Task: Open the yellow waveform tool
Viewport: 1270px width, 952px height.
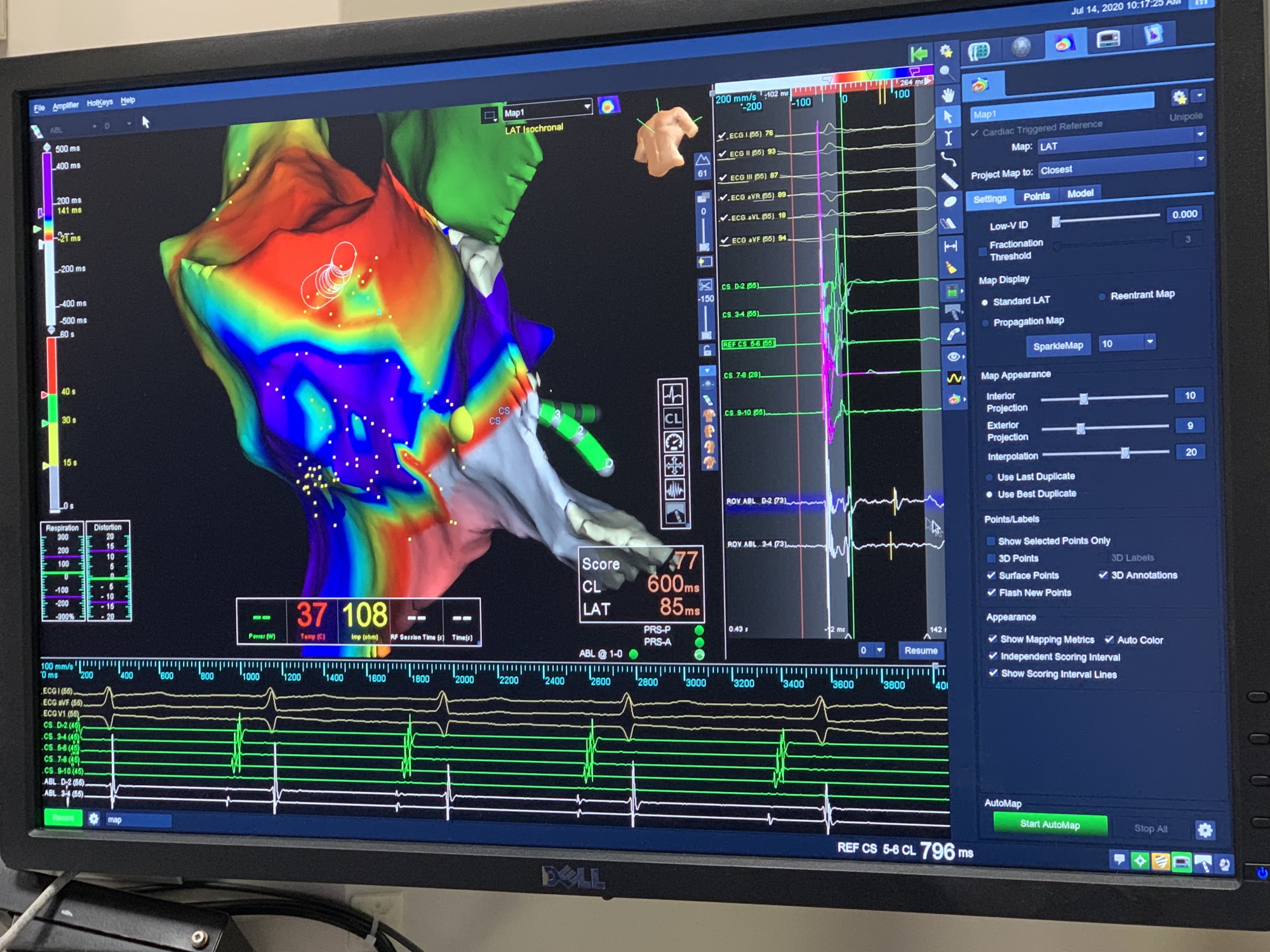Action: coord(954,378)
